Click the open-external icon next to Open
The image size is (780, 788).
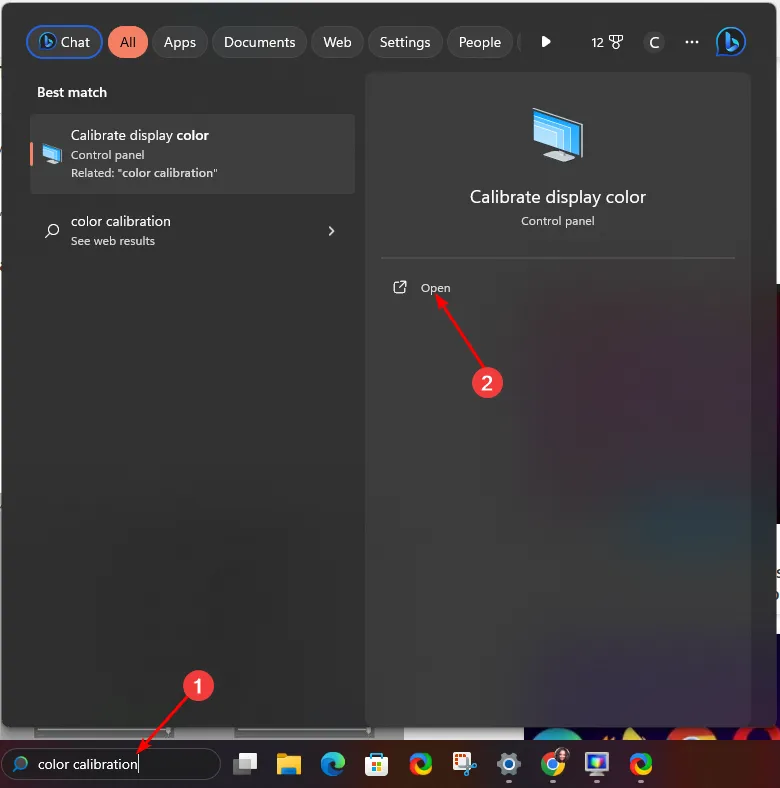click(400, 287)
